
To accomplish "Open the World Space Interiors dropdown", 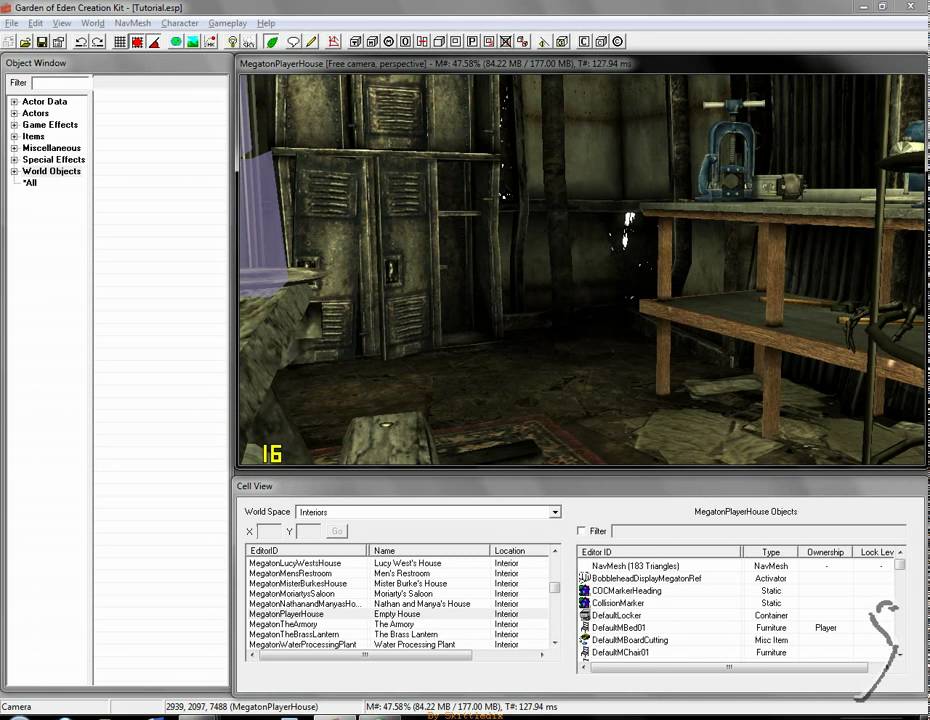I will point(555,512).
